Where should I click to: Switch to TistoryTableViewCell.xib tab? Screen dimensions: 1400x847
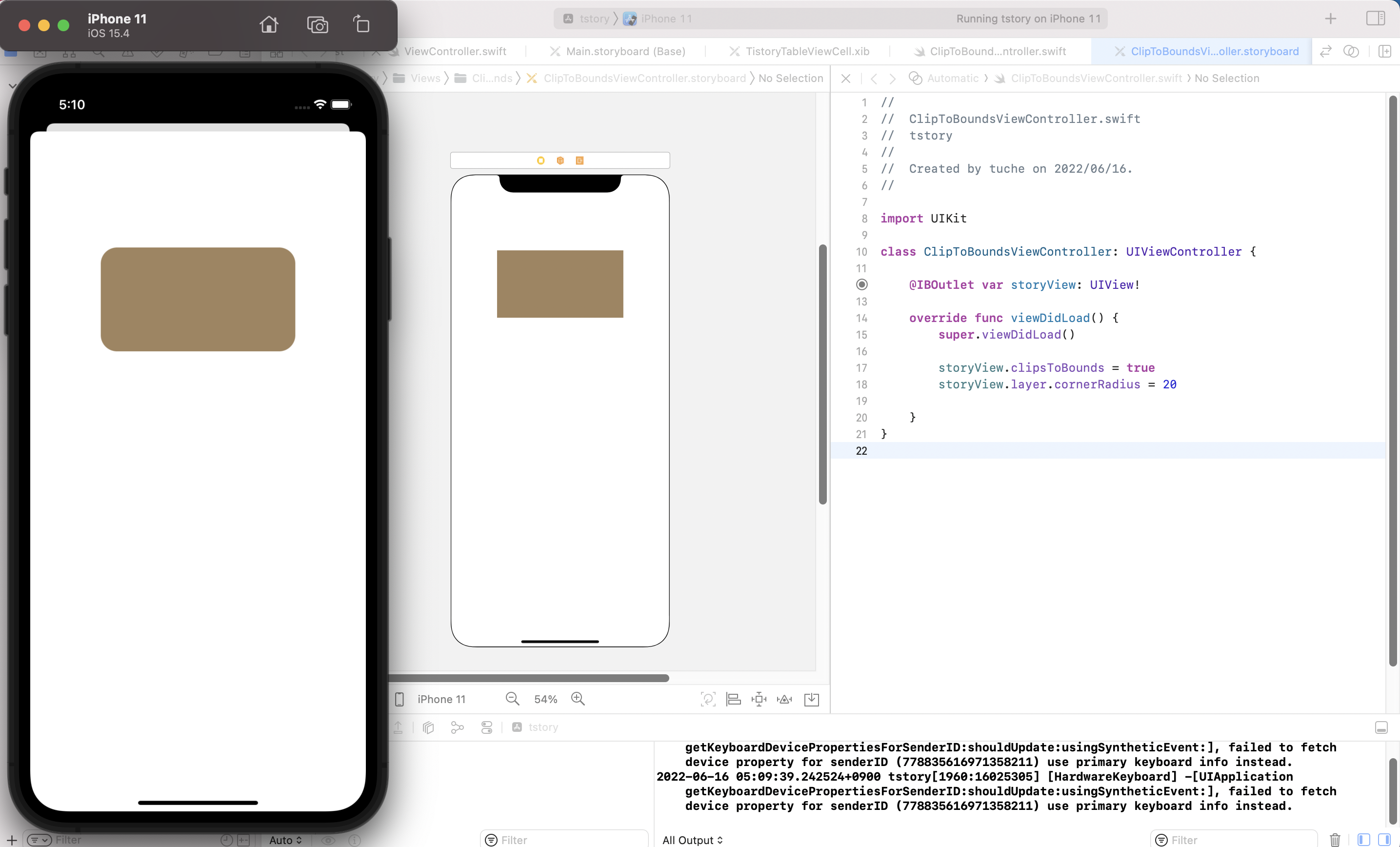(x=807, y=51)
